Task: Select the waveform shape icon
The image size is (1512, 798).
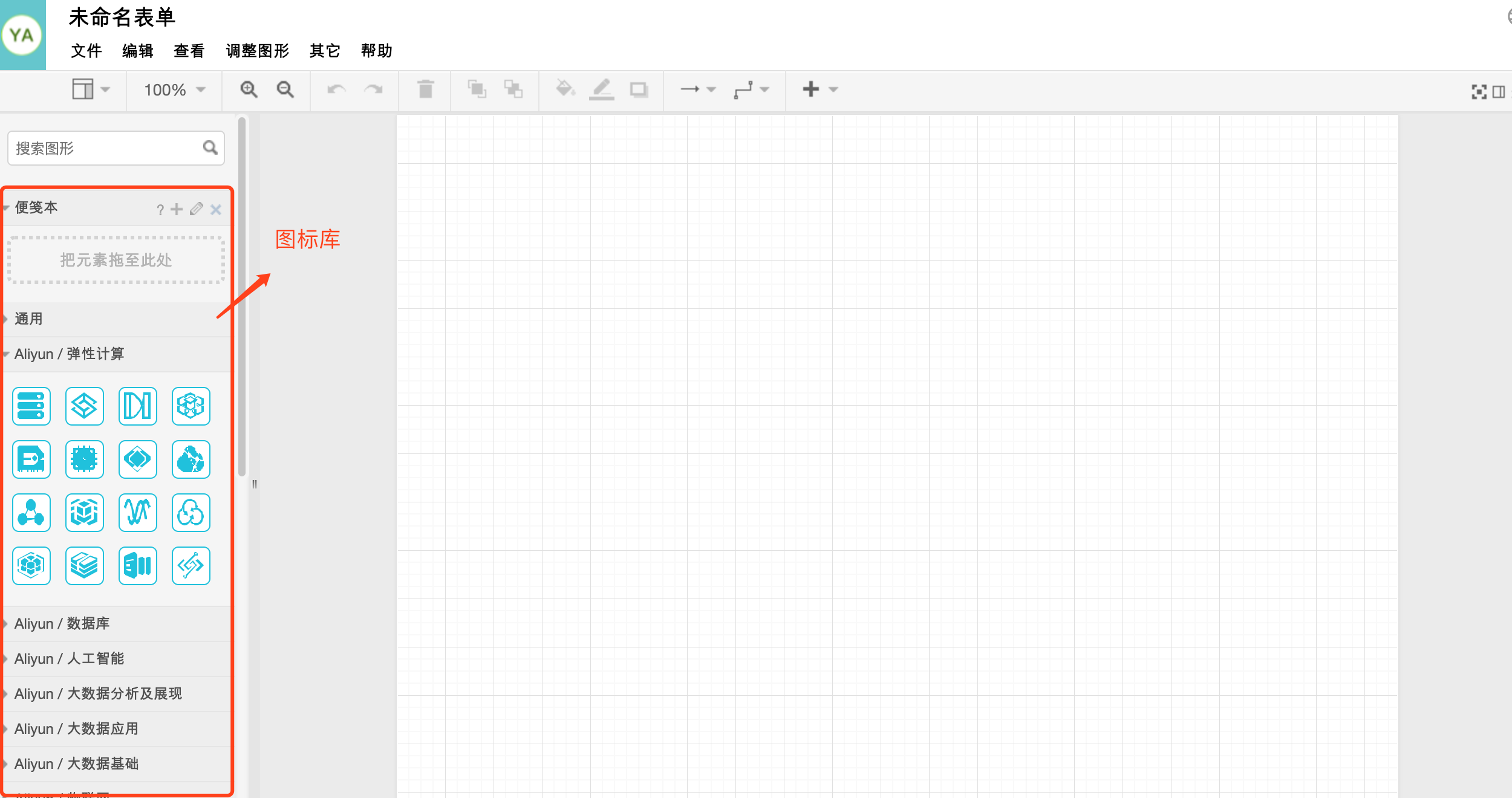Action: [138, 513]
